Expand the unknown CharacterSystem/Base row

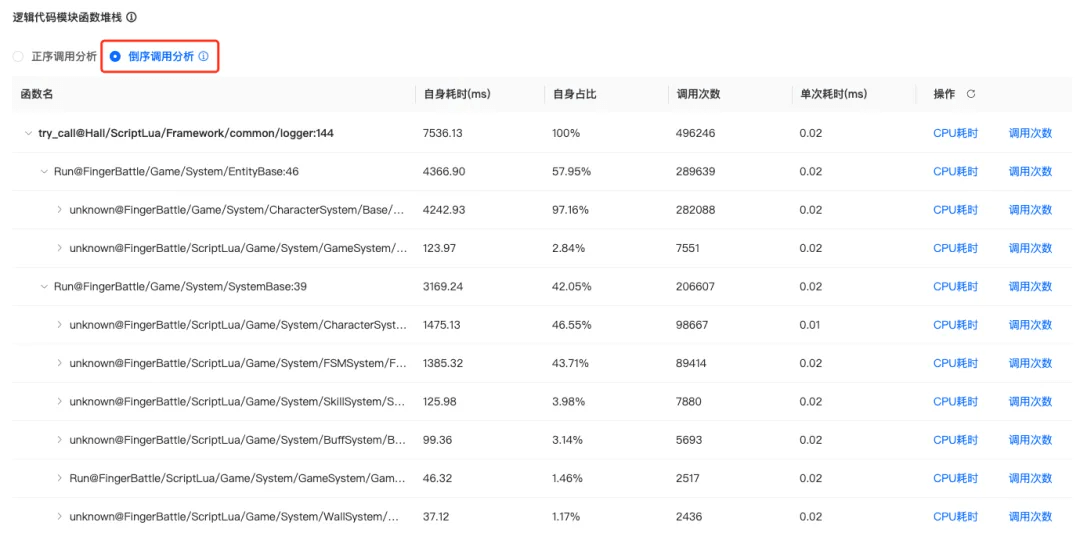(x=60, y=210)
